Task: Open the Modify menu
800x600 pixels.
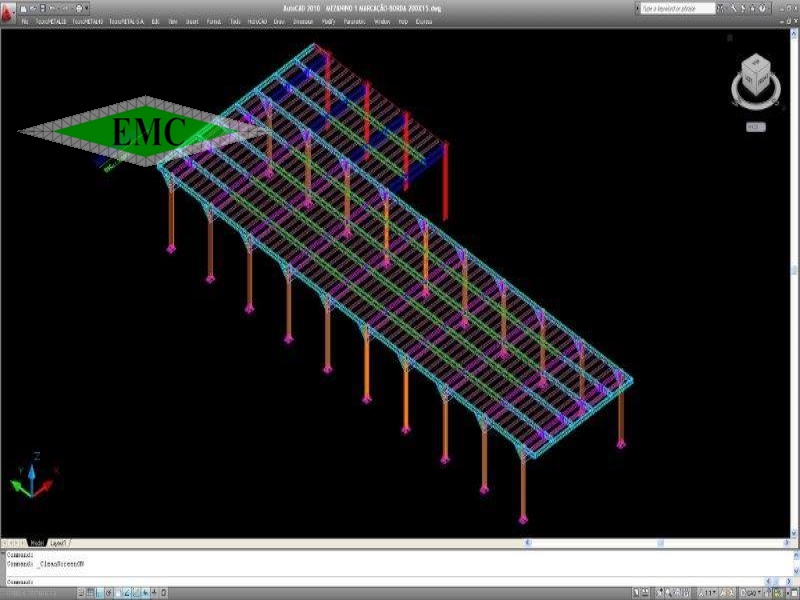Action: [x=328, y=20]
